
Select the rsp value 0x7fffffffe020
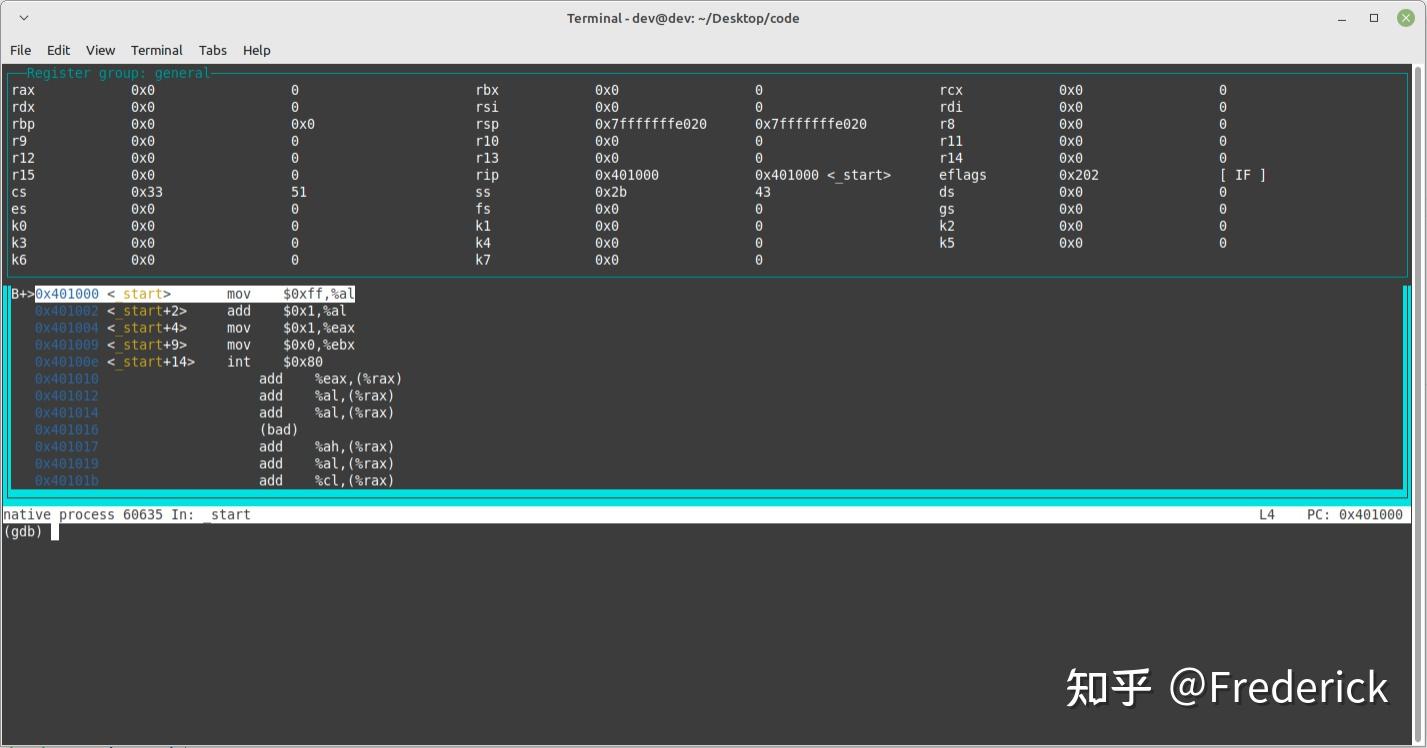[650, 124]
